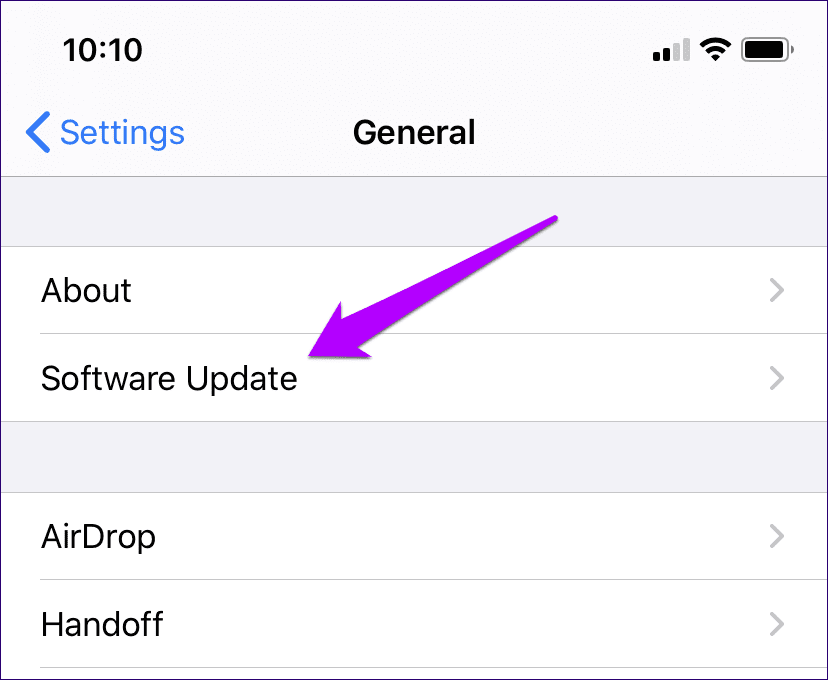The image size is (828, 680).
Task: Click the chevron beside AirDrop
Action: (x=777, y=536)
